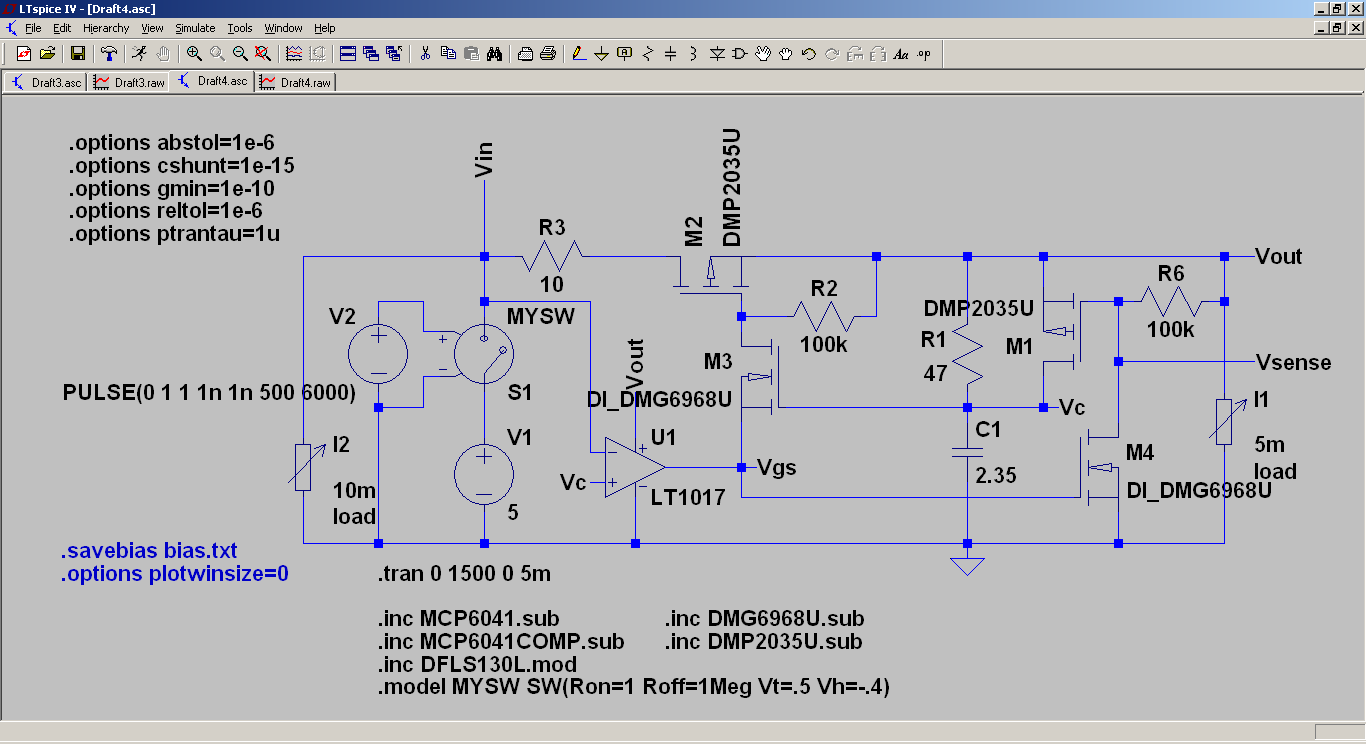Click the .options ptrantau=1u directive
The image size is (1366, 744).
point(174,234)
